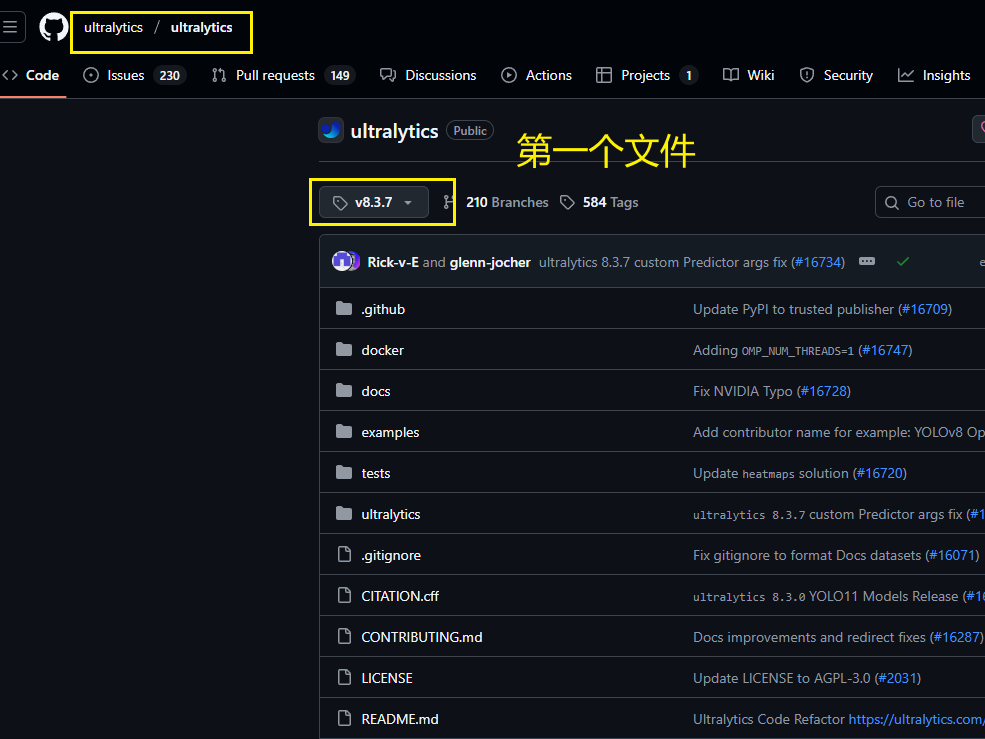Open the README.md file
The image size is (985, 739).
click(x=400, y=719)
